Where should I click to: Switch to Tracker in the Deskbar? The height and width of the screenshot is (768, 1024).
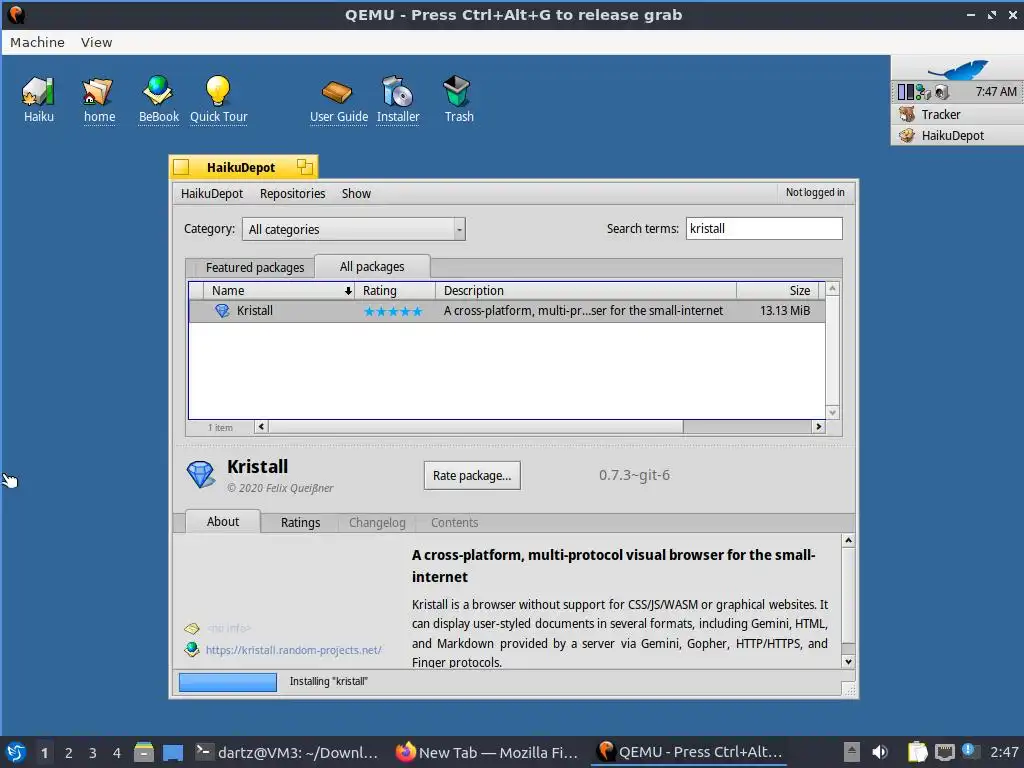click(x=957, y=114)
